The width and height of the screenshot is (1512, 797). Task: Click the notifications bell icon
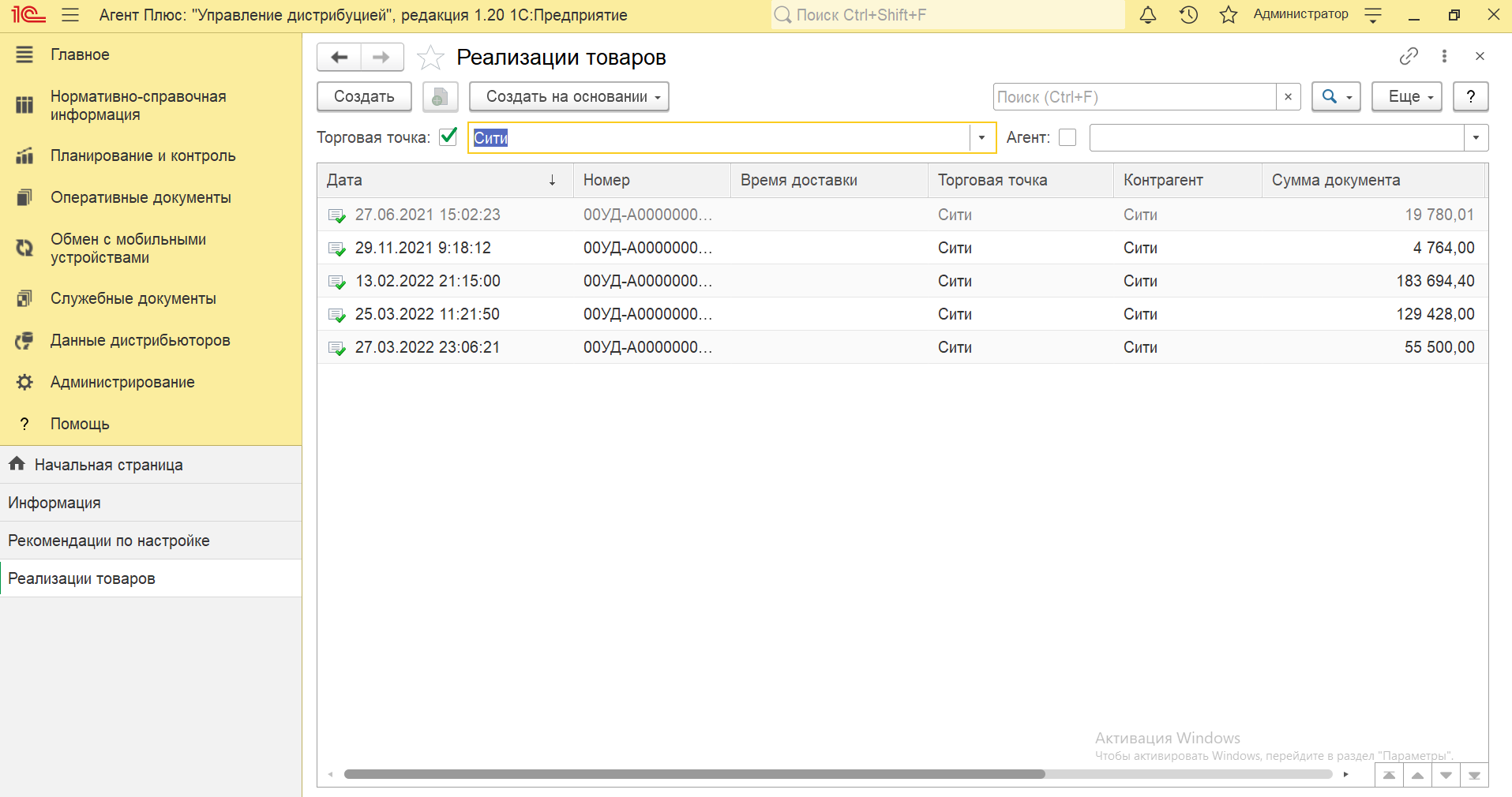click(x=1147, y=15)
